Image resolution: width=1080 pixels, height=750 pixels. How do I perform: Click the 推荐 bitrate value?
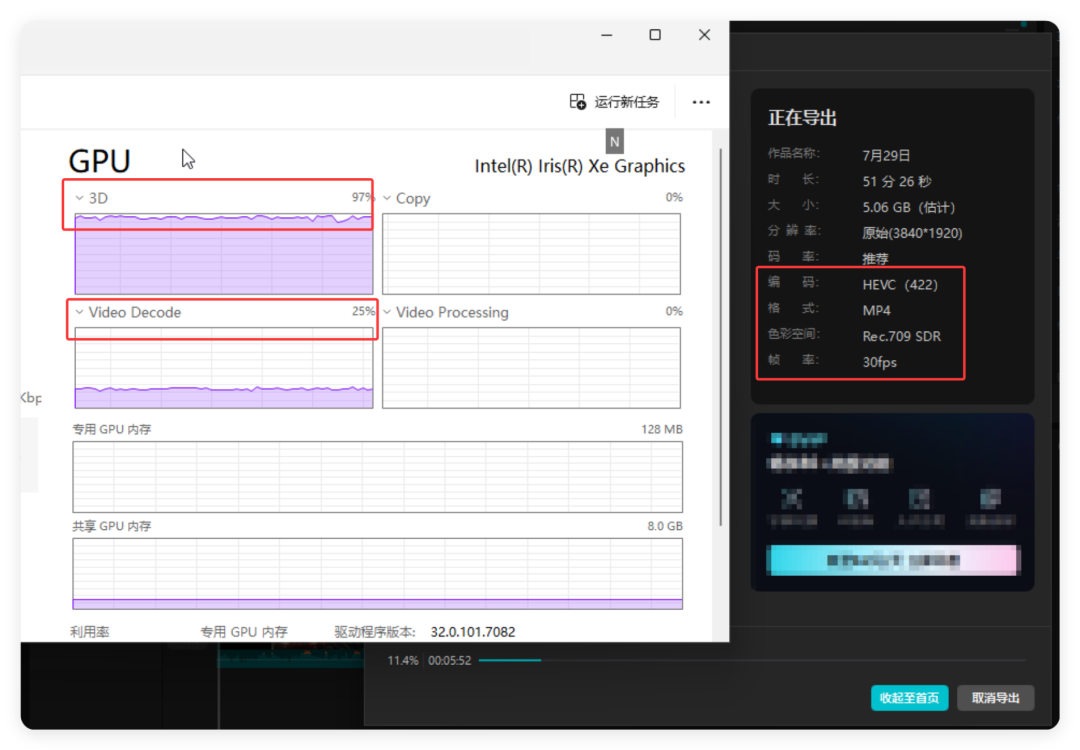click(x=875, y=259)
